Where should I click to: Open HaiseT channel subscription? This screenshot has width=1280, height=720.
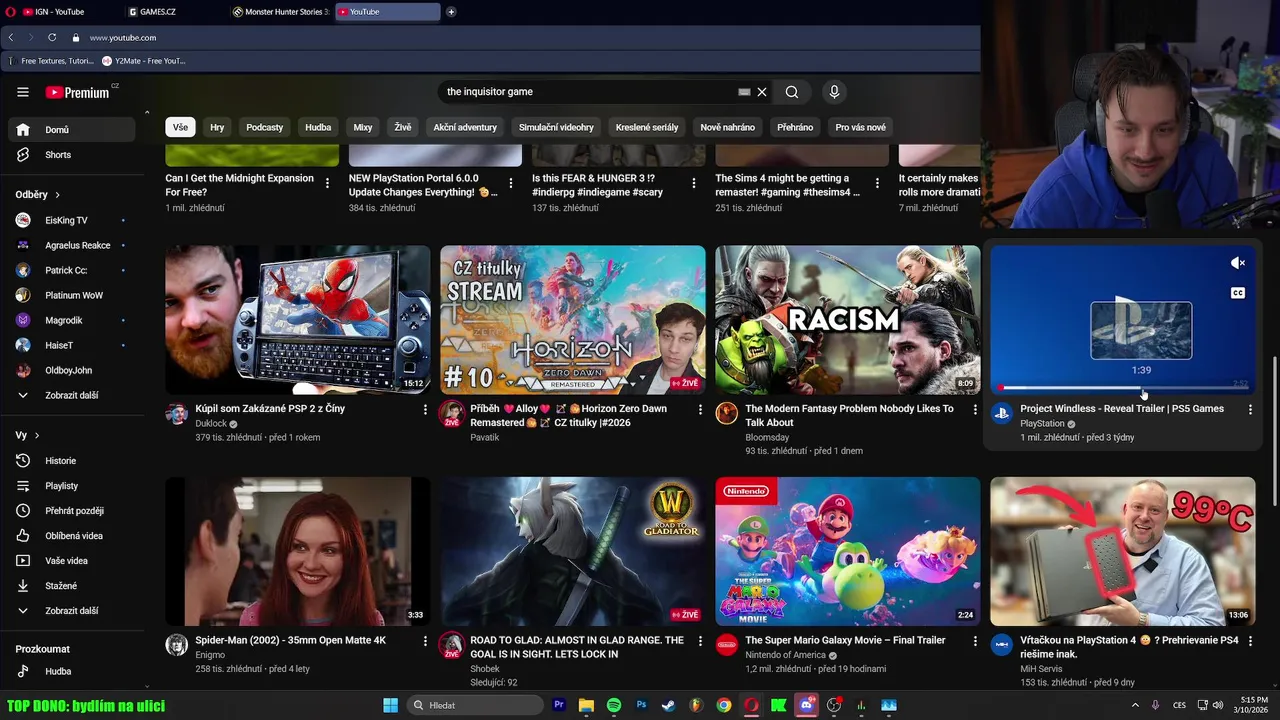71,345
